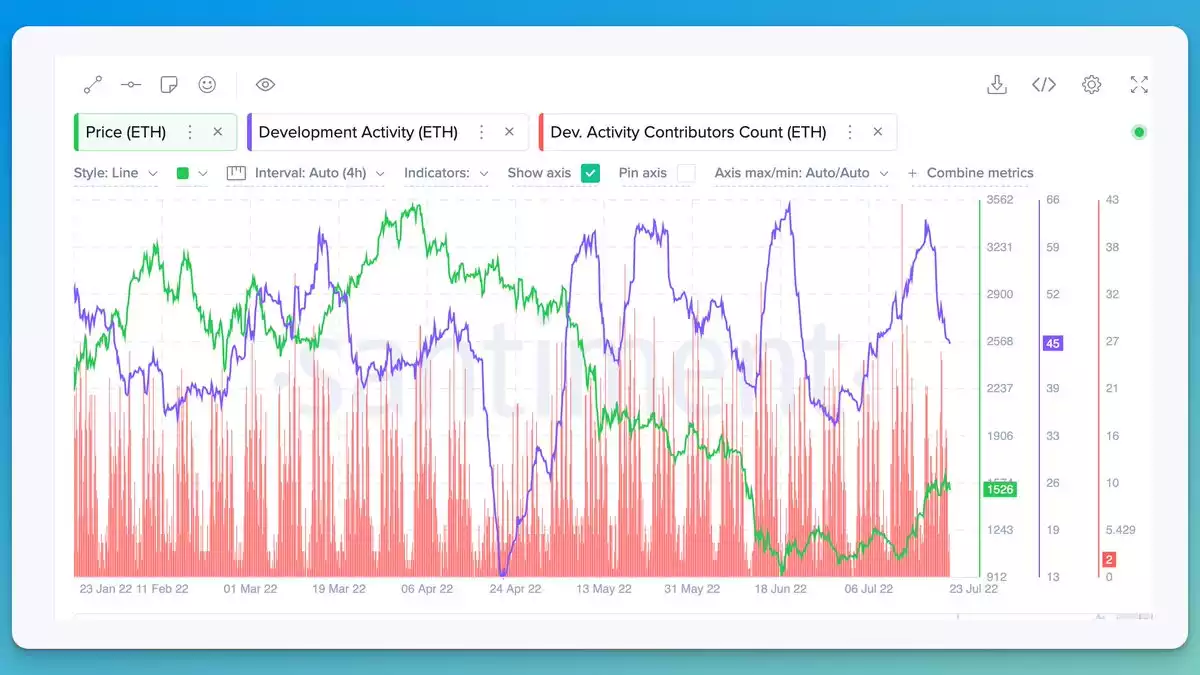1200x675 pixels.
Task: Remove Dev. Activity Contributors Count metric
Action: (x=877, y=132)
